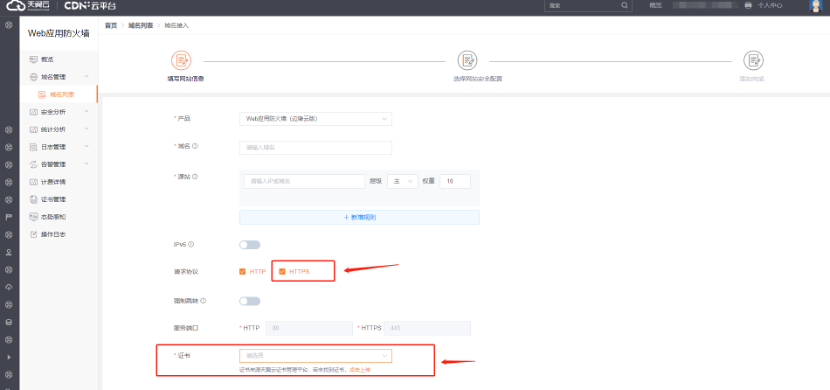Click the 告警管理 refresh-style icon
The height and width of the screenshot is (390, 830).
pyautogui.click(x=33, y=164)
